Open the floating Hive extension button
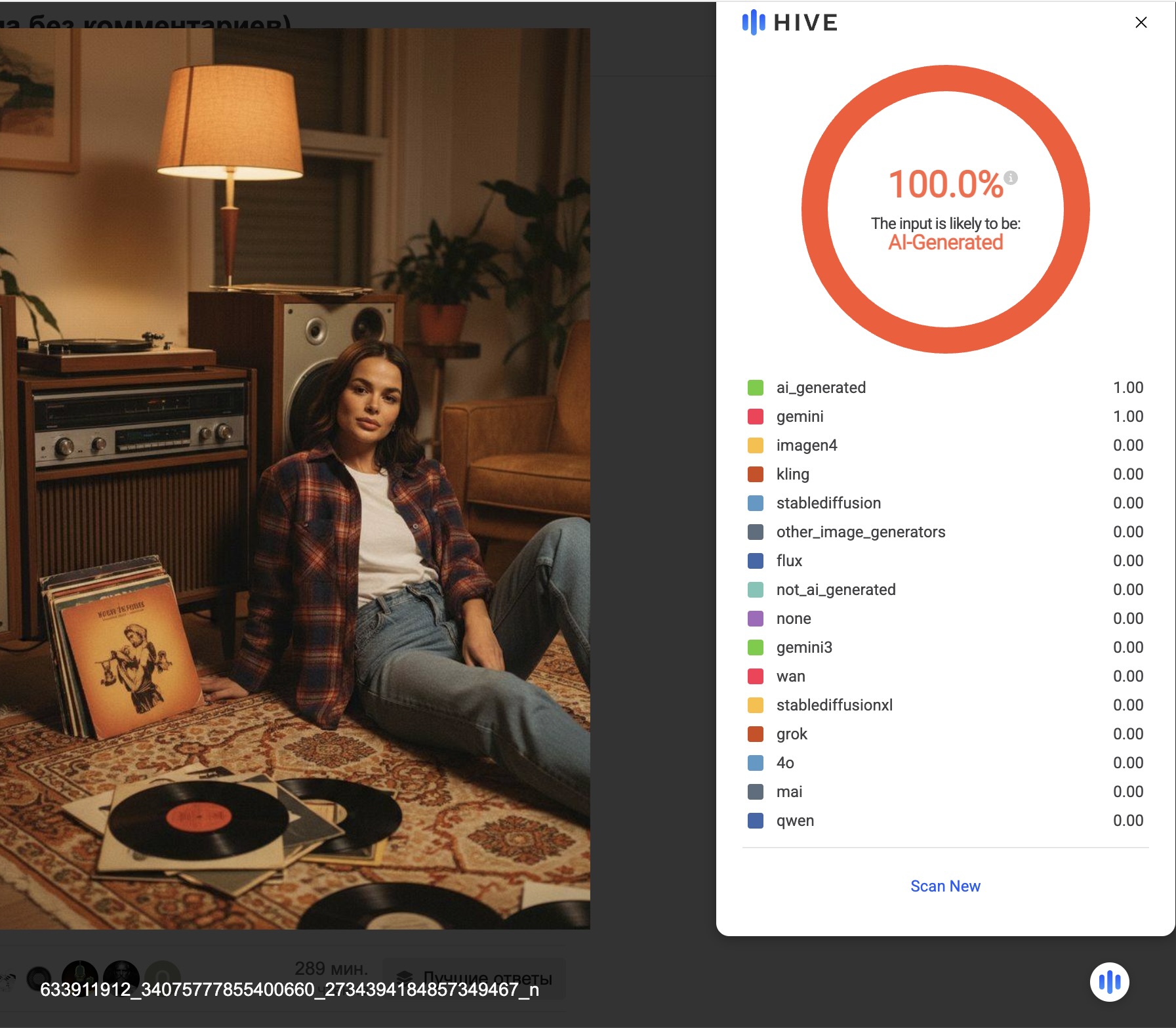This screenshot has height=1028, width=1176. click(1109, 981)
